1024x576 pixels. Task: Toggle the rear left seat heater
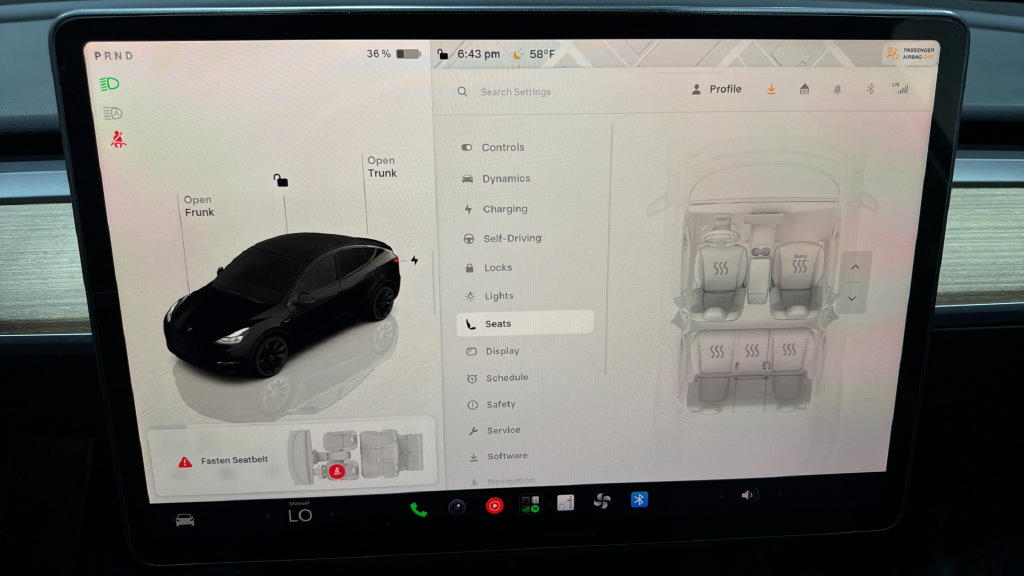tap(717, 352)
